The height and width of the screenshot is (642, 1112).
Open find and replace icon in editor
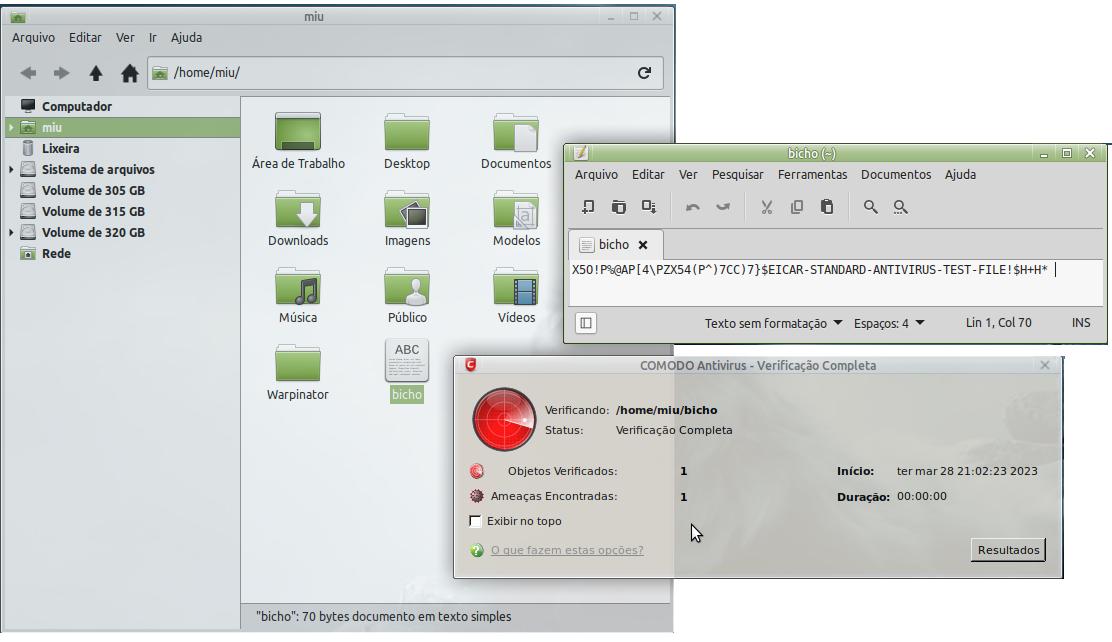click(x=900, y=207)
